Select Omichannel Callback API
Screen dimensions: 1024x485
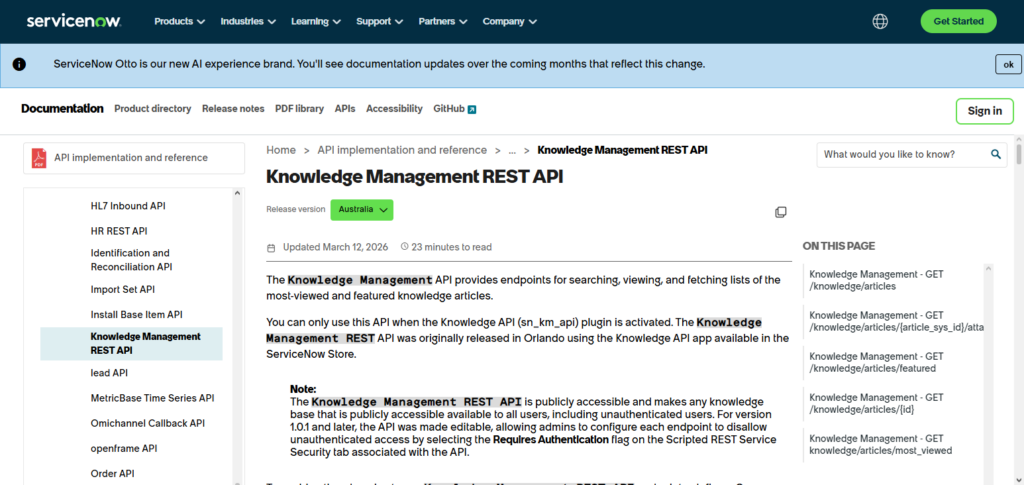(x=148, y=424)
